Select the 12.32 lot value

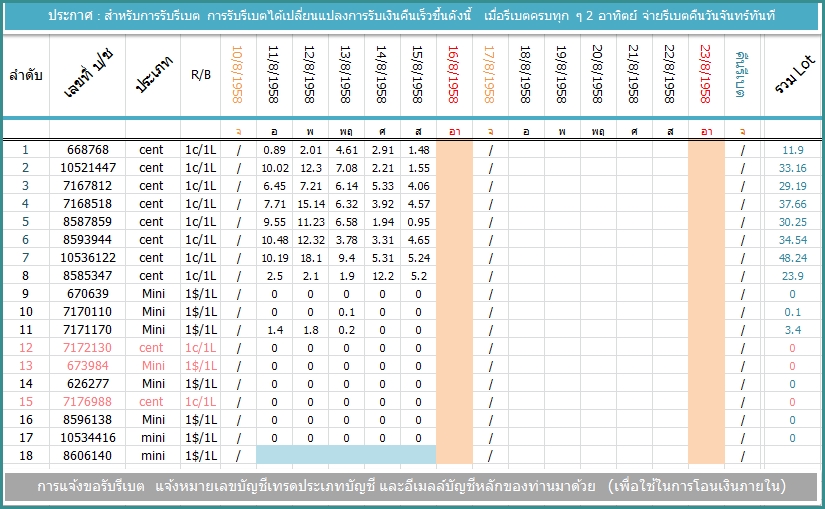coord(311,239)
